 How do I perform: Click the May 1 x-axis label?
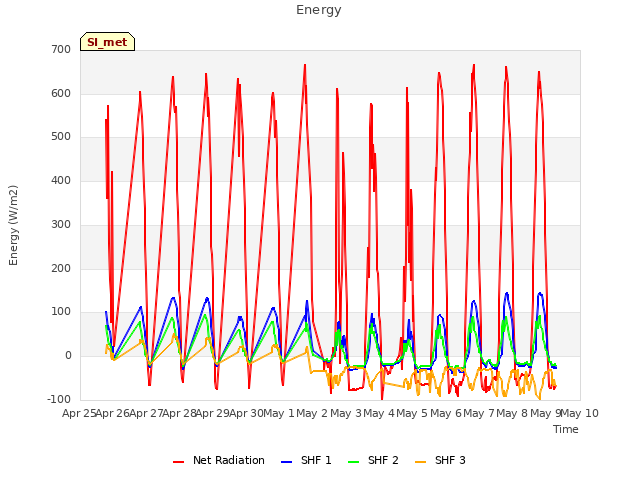[279, 413]
